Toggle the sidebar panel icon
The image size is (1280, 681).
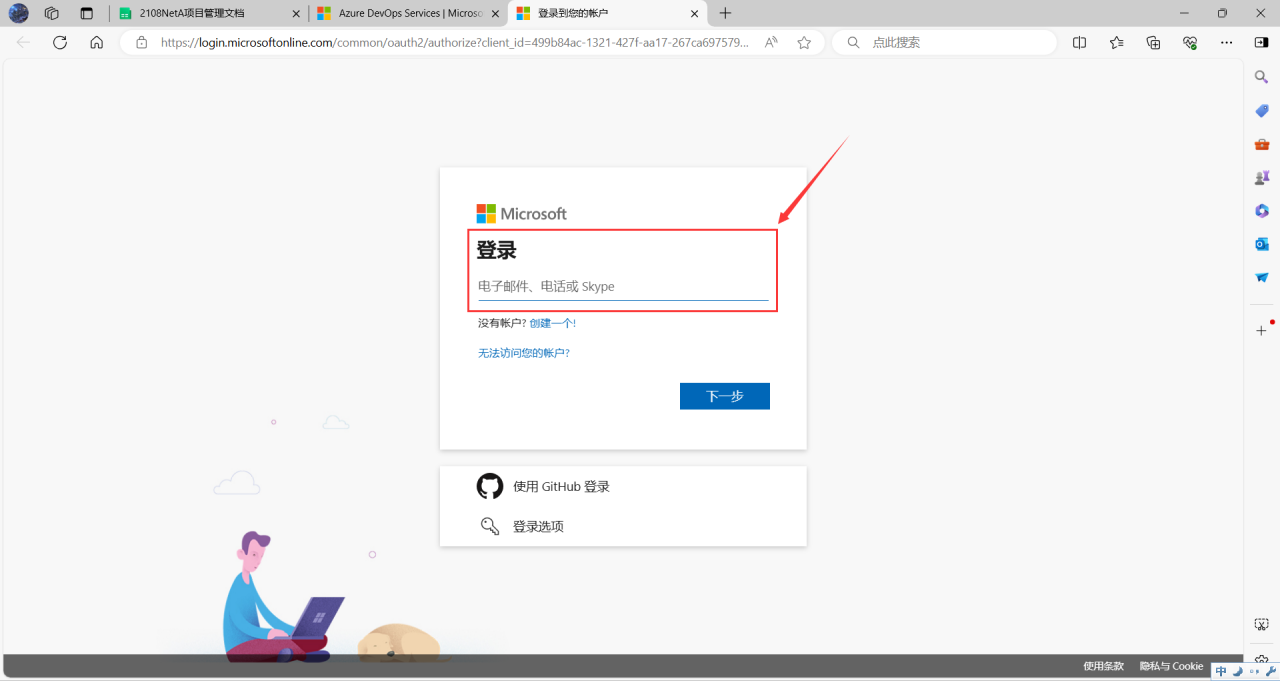1261,42
